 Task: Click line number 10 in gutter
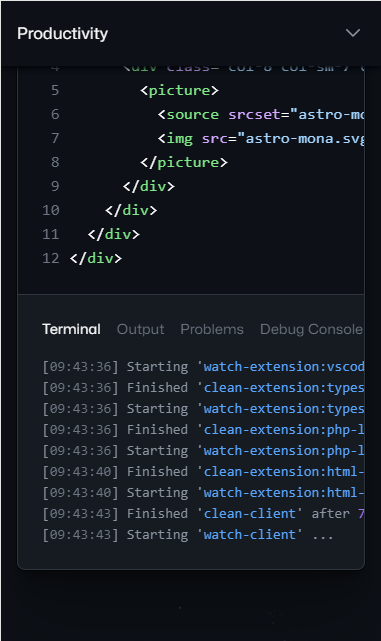(51, 210)
